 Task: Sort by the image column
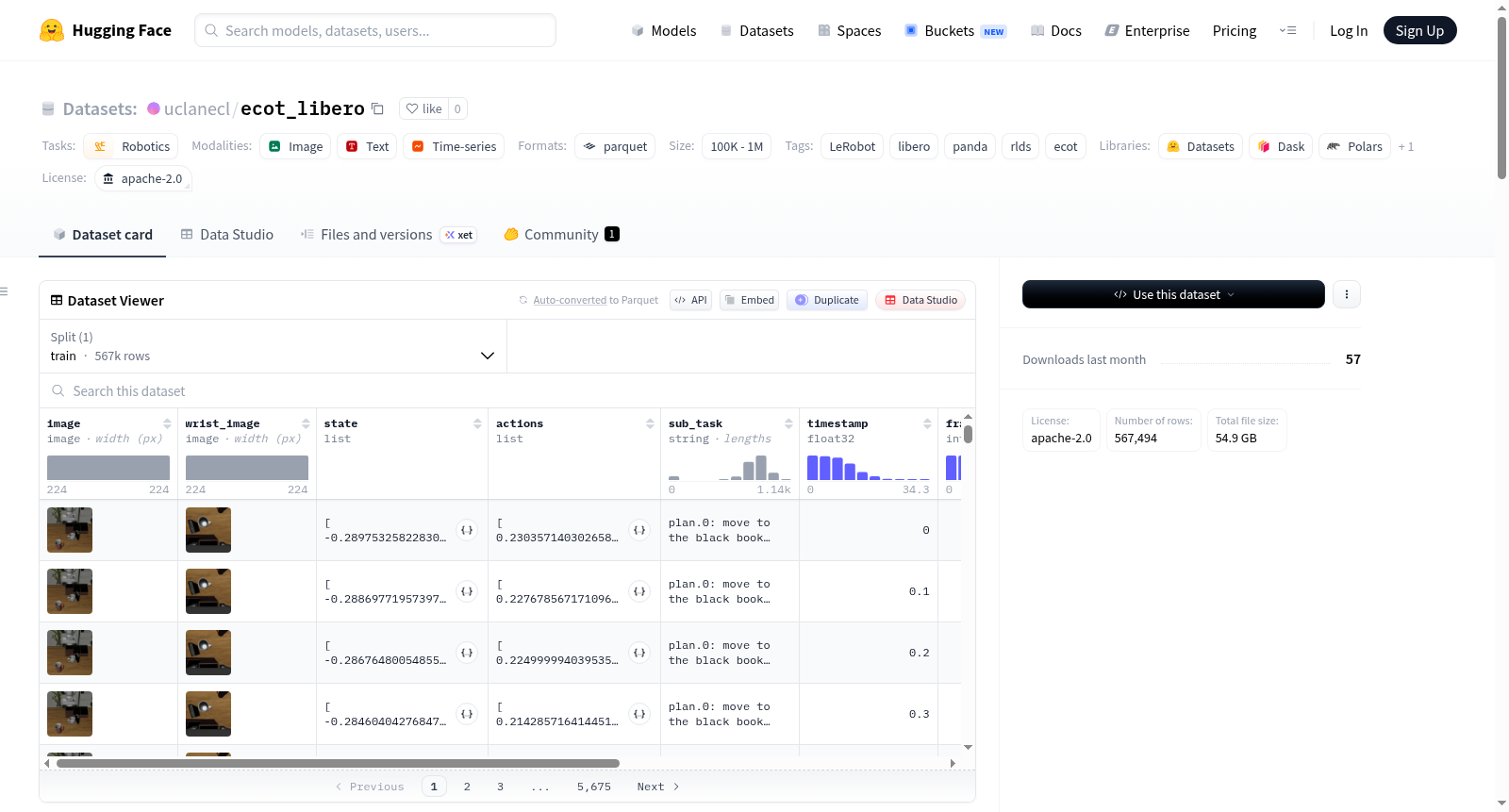[x=167, y=423]
